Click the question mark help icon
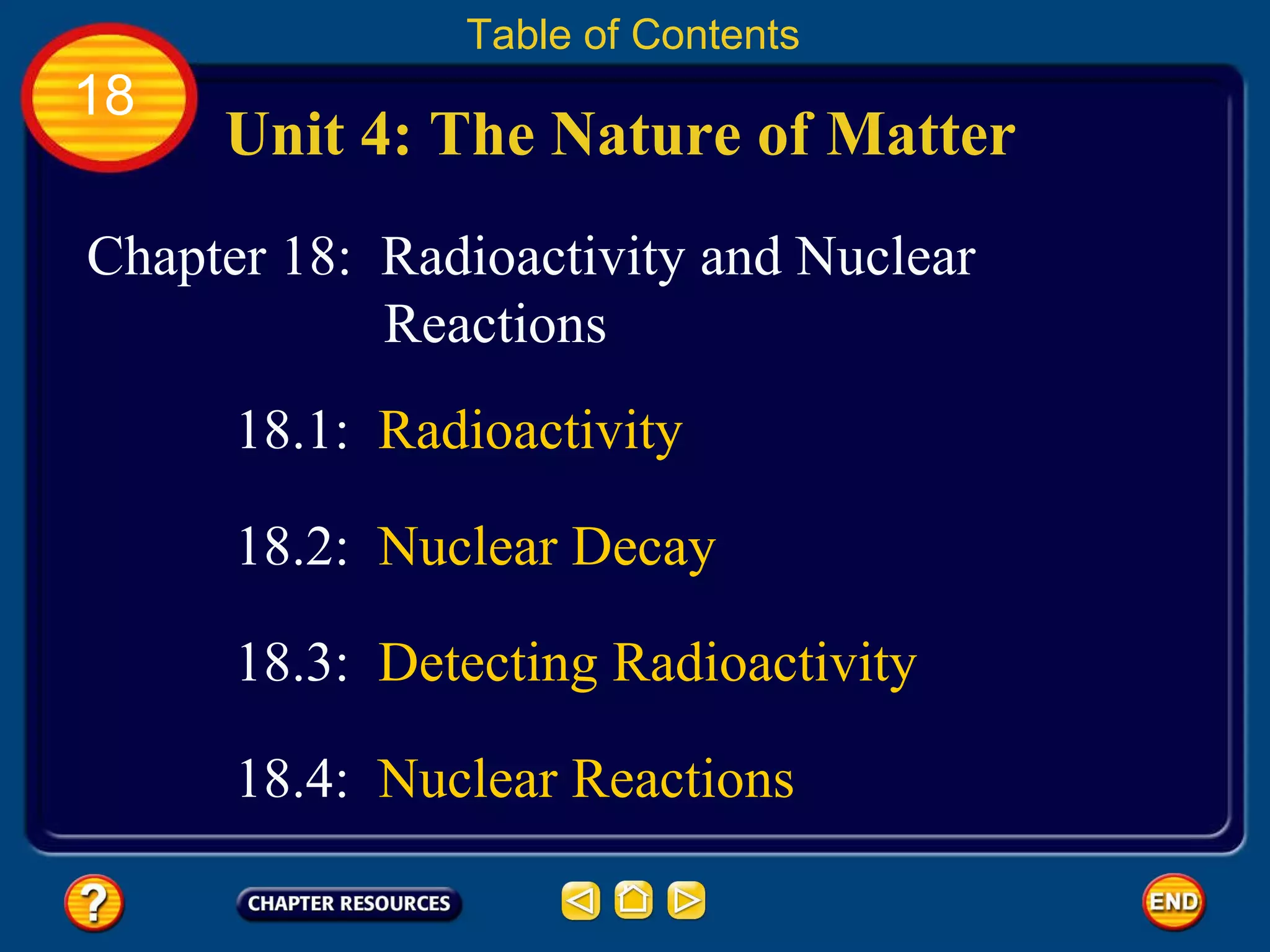 pyautogui.click(x=94, y=902)
